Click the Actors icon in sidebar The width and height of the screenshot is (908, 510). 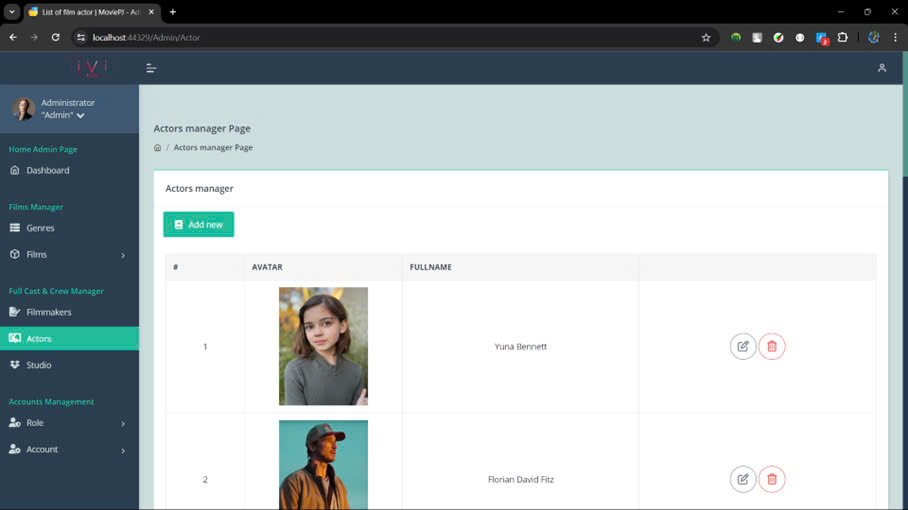[14, 338]
